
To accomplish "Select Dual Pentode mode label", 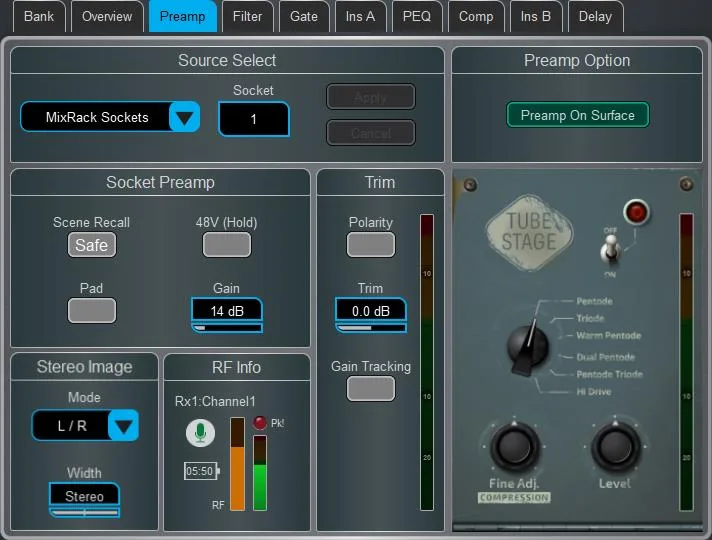I will [605, 357].
